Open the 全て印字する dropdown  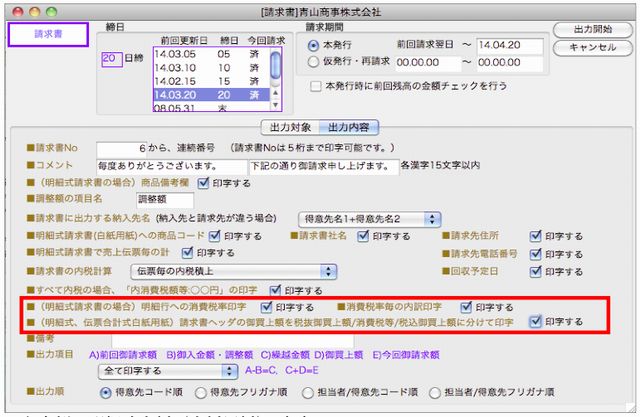coord(168,371)
